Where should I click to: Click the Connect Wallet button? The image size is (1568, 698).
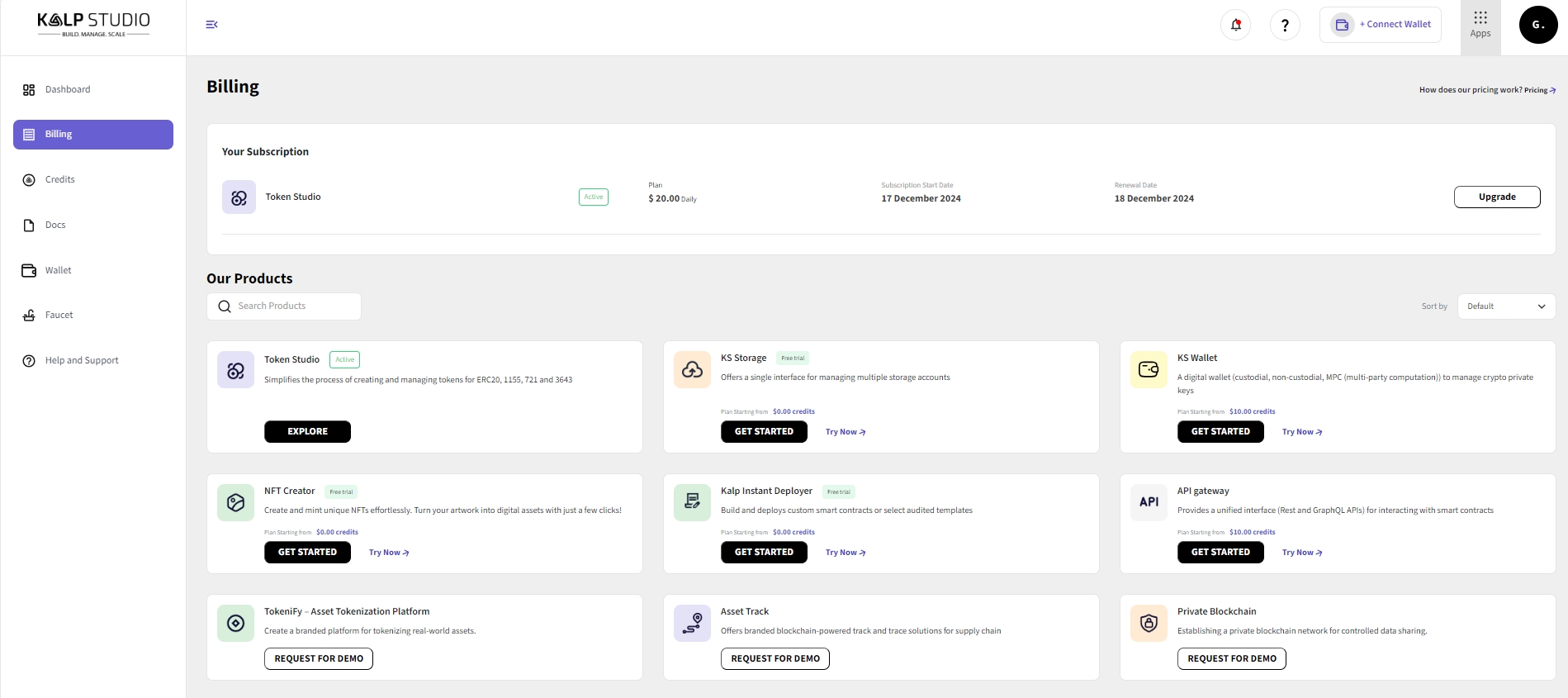click(1381, 25)
